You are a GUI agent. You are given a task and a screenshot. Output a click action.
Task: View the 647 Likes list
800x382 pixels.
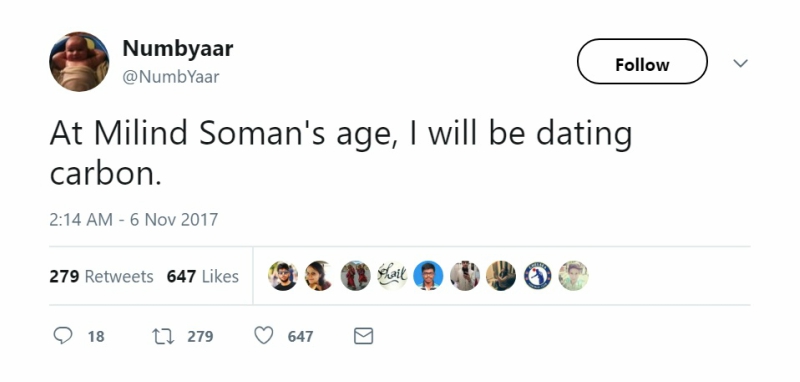click(x=203, y=276)
